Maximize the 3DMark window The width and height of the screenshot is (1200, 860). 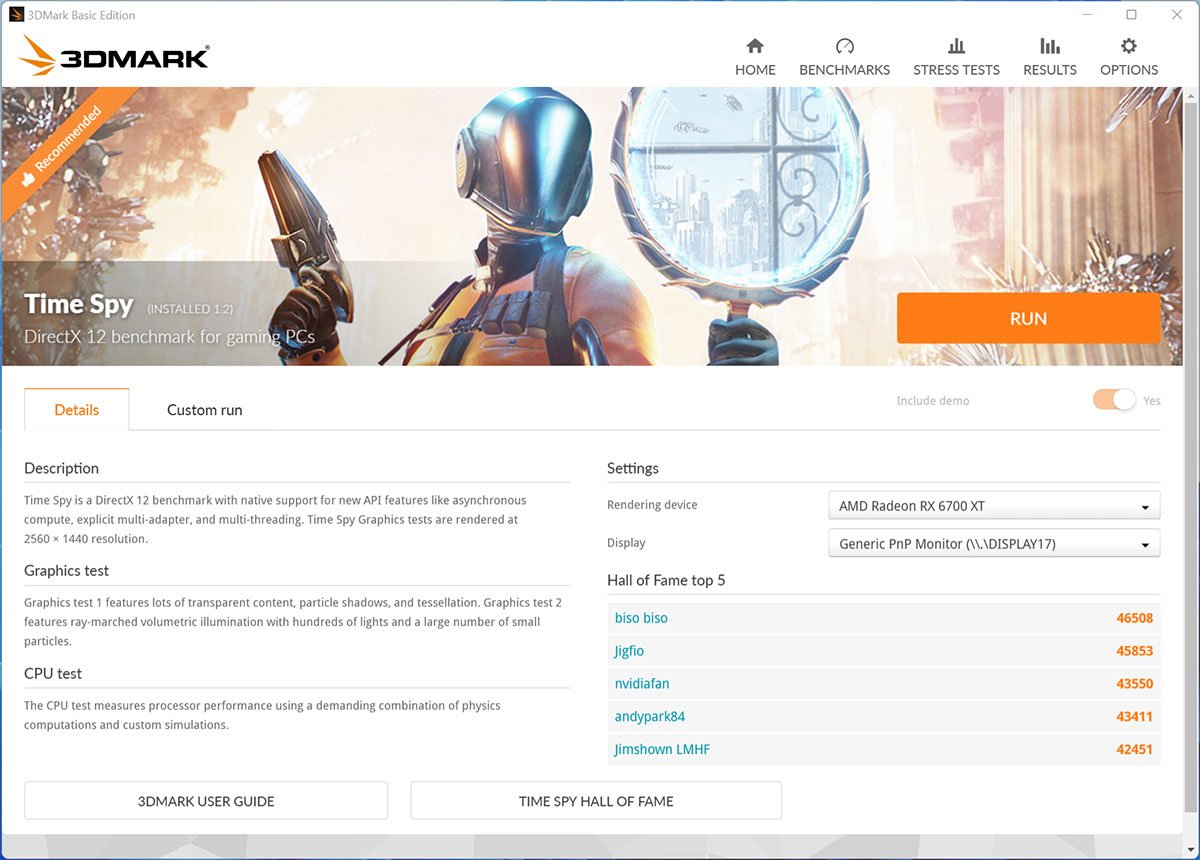tap(1131, 15)
